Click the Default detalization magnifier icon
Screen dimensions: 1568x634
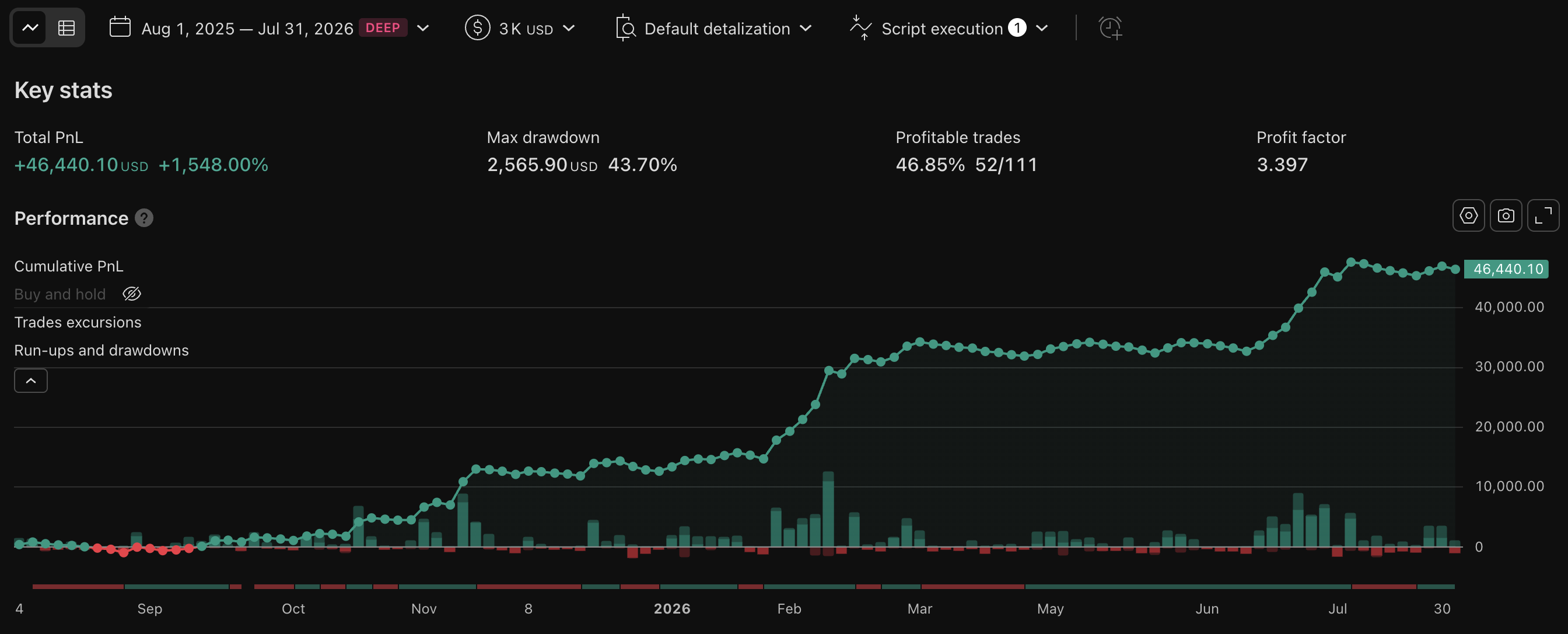625,28
